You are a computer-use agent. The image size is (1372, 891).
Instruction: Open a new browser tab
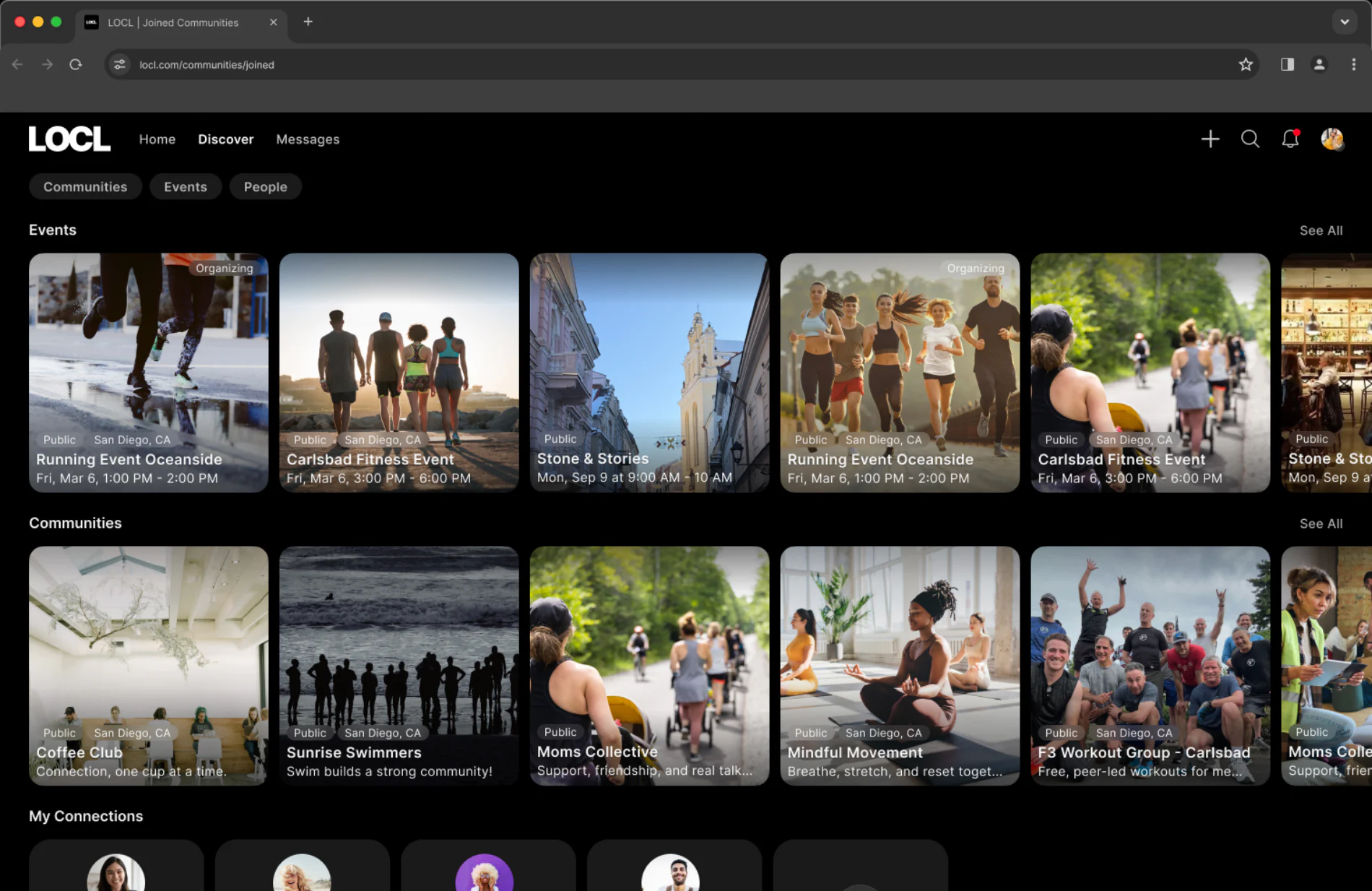pyautogui.click(x=308, y=22)
